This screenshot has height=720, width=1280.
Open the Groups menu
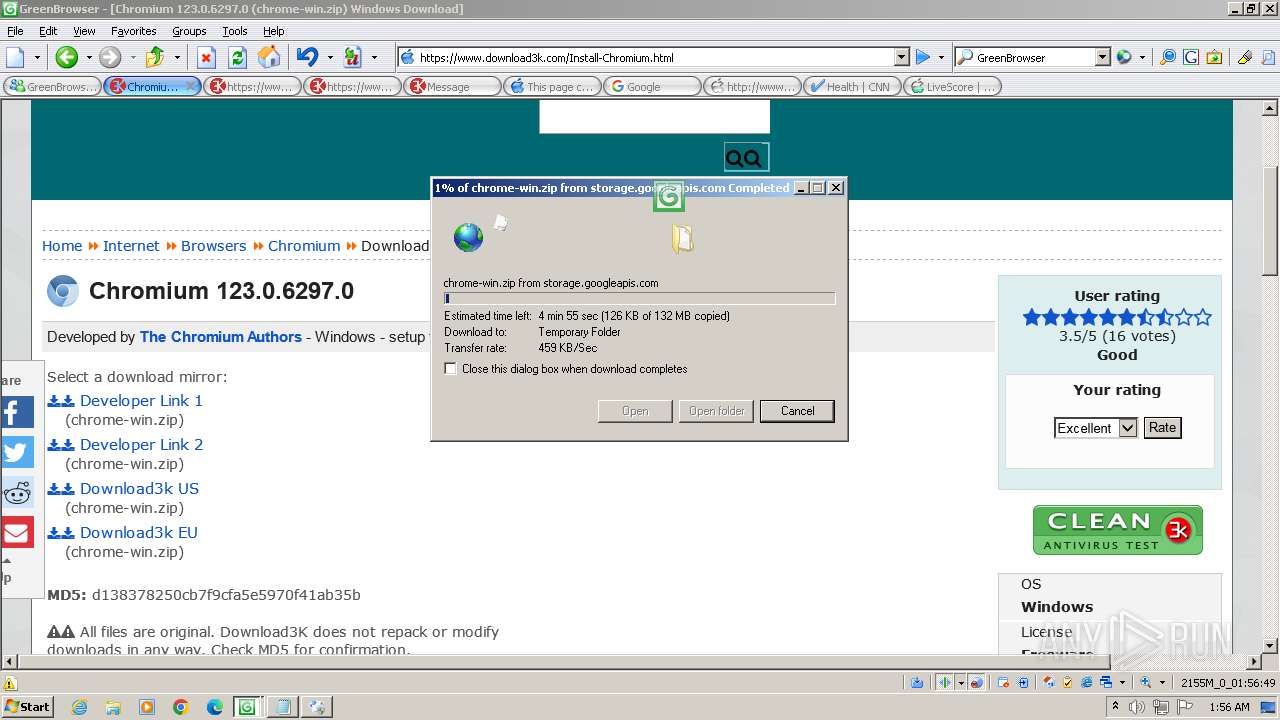coord(189,31)
